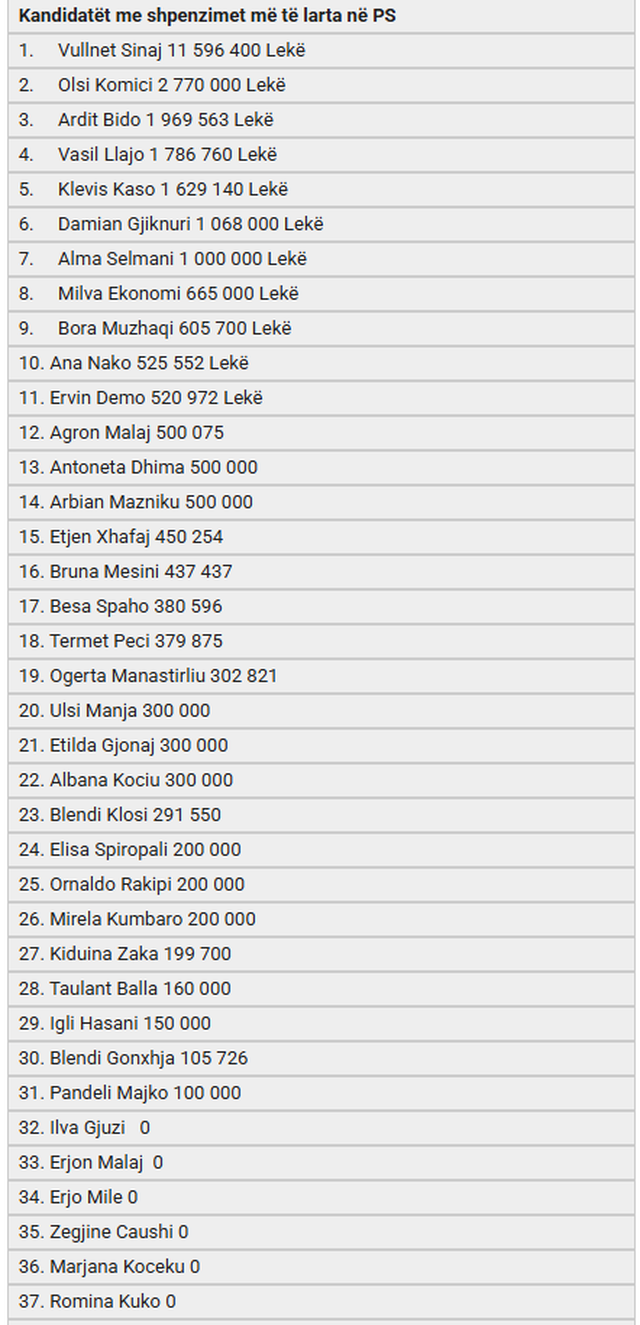Click the Agron Malaj 500 075 row

click(320, 432)
